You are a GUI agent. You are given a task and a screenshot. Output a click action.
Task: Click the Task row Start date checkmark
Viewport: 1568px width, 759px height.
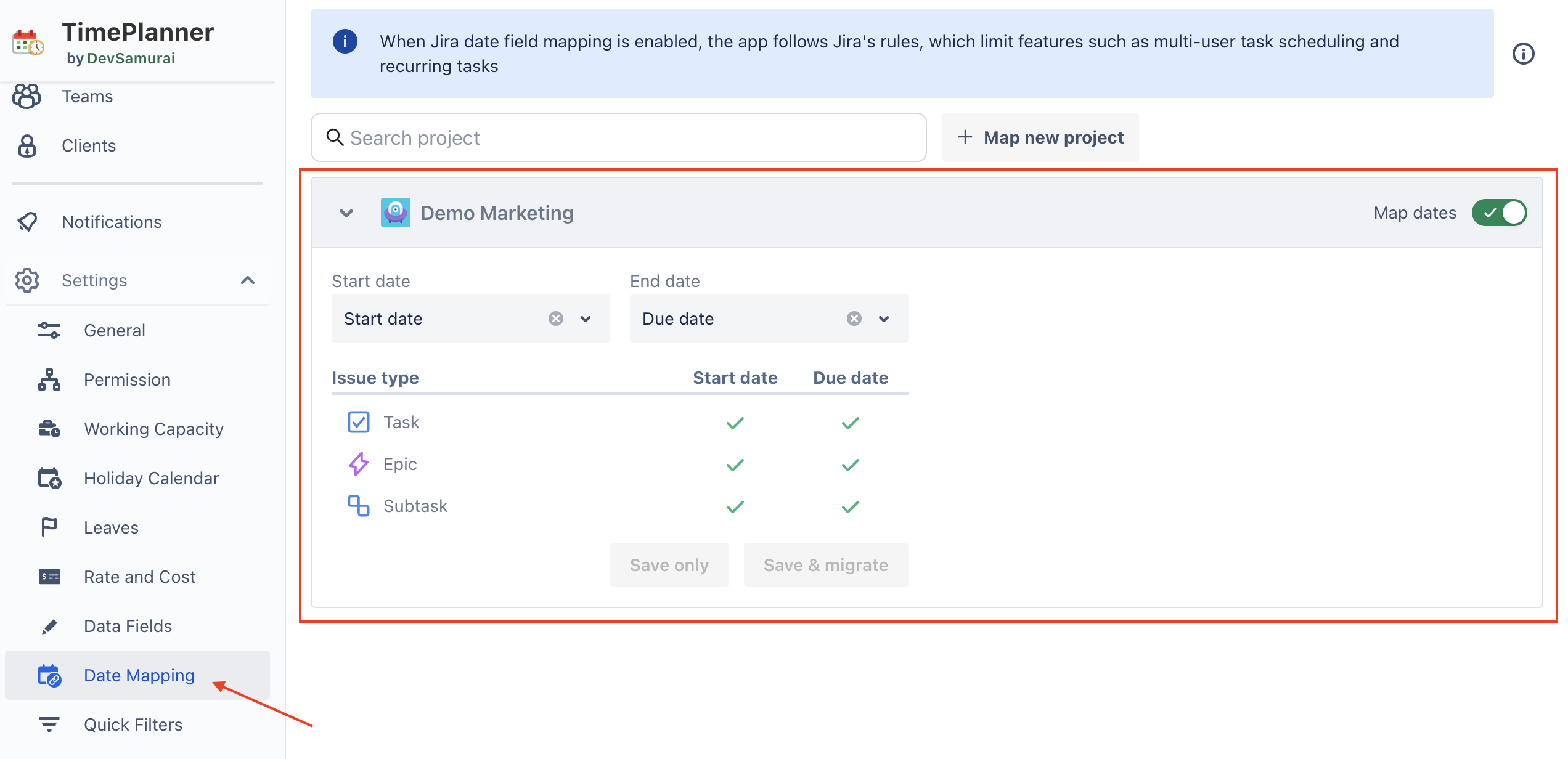735,423
